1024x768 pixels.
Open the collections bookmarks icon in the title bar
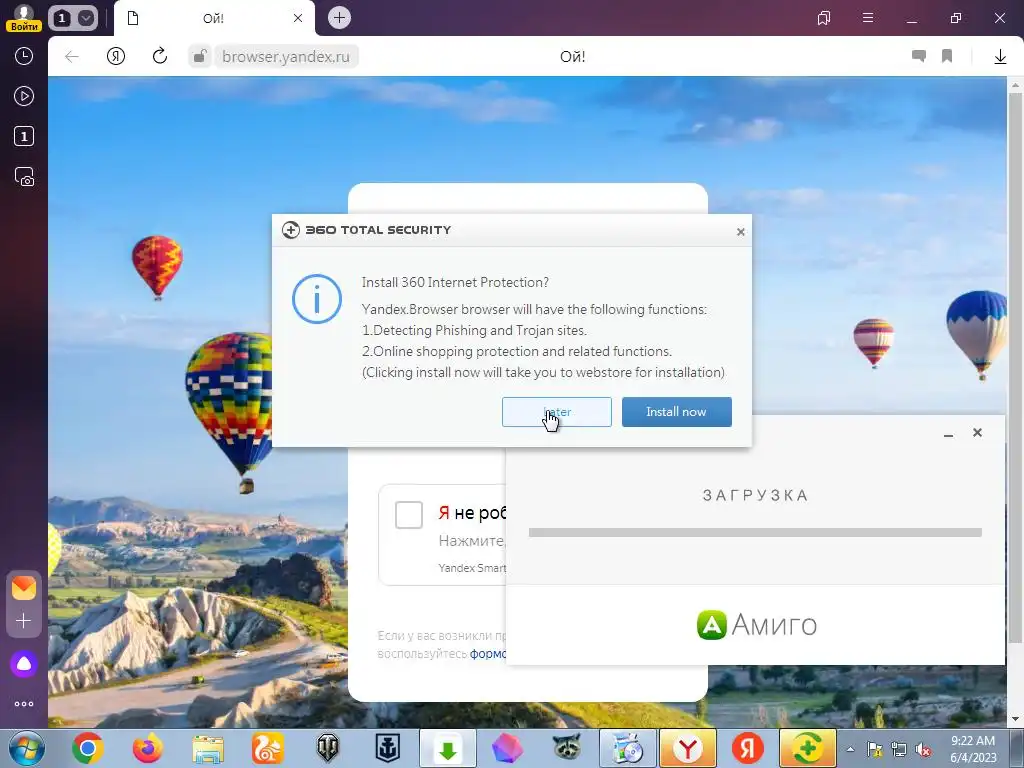(824, 18)
